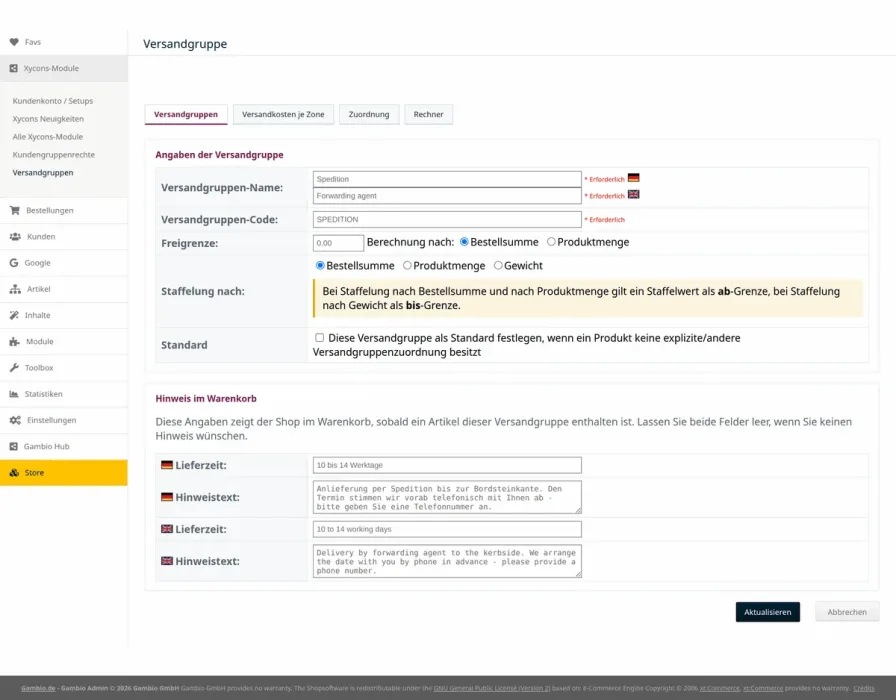
Task: Click the Module puzzle icon
Action: [15, 342]
